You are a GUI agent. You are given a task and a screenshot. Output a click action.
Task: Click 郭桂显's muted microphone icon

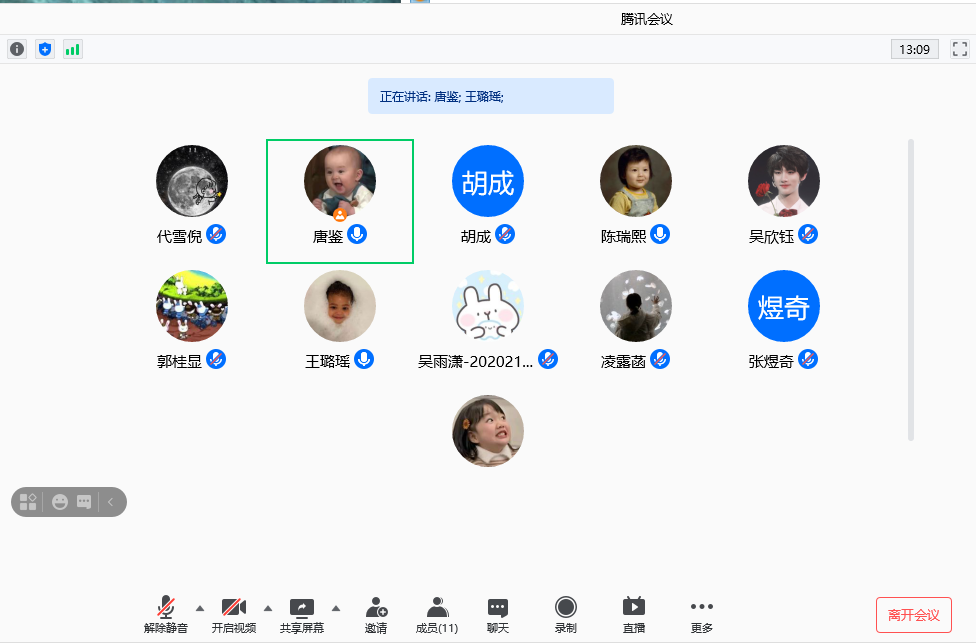click(x=216, y=359)
